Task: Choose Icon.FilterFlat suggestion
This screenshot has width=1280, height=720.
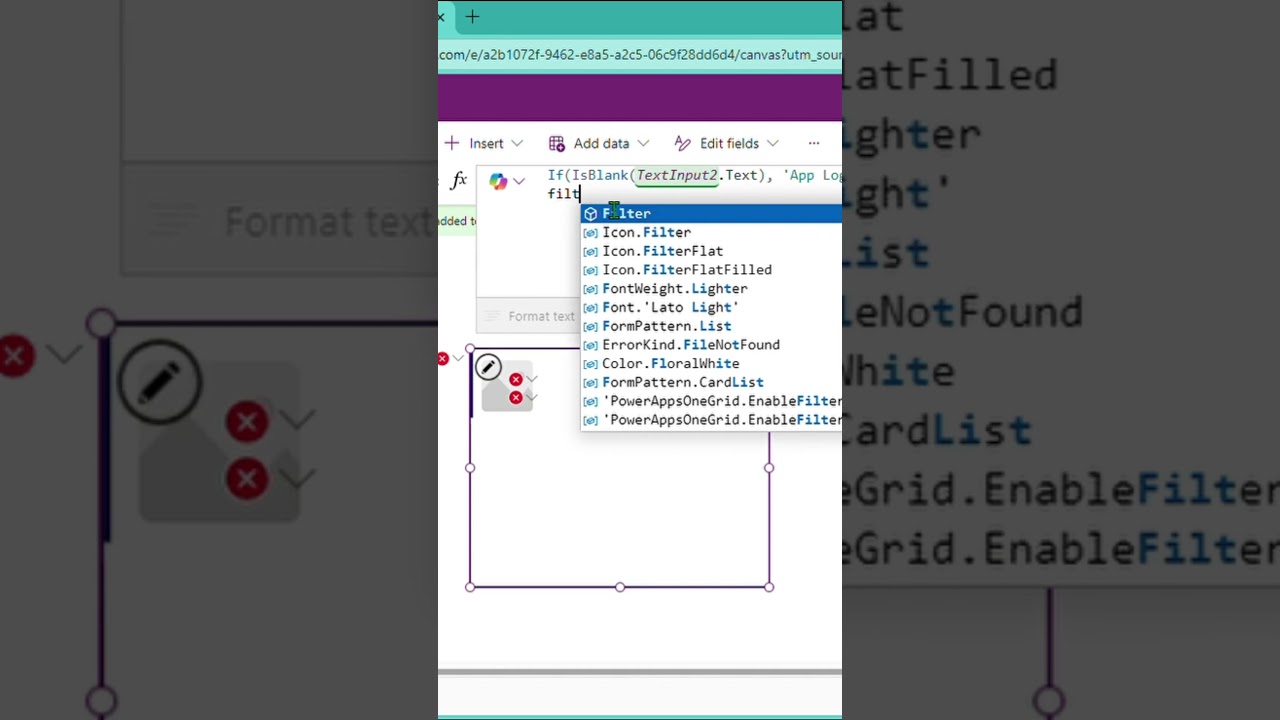Action: (711, 251)
